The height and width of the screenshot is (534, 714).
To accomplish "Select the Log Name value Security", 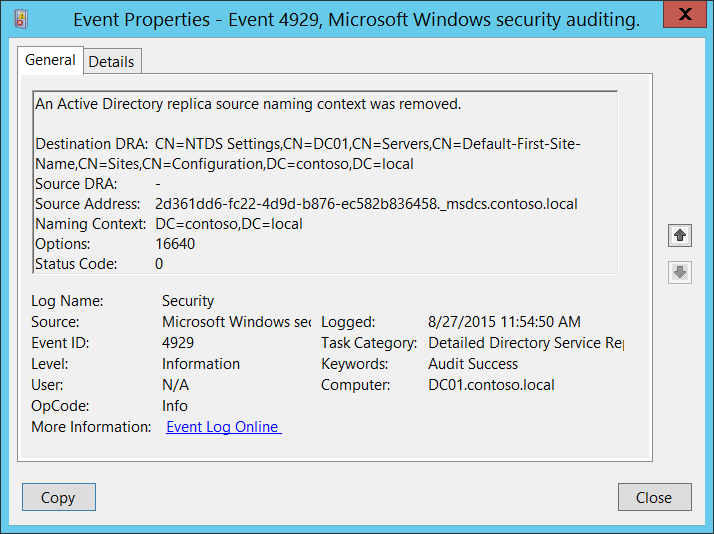I will coord(188,300).
